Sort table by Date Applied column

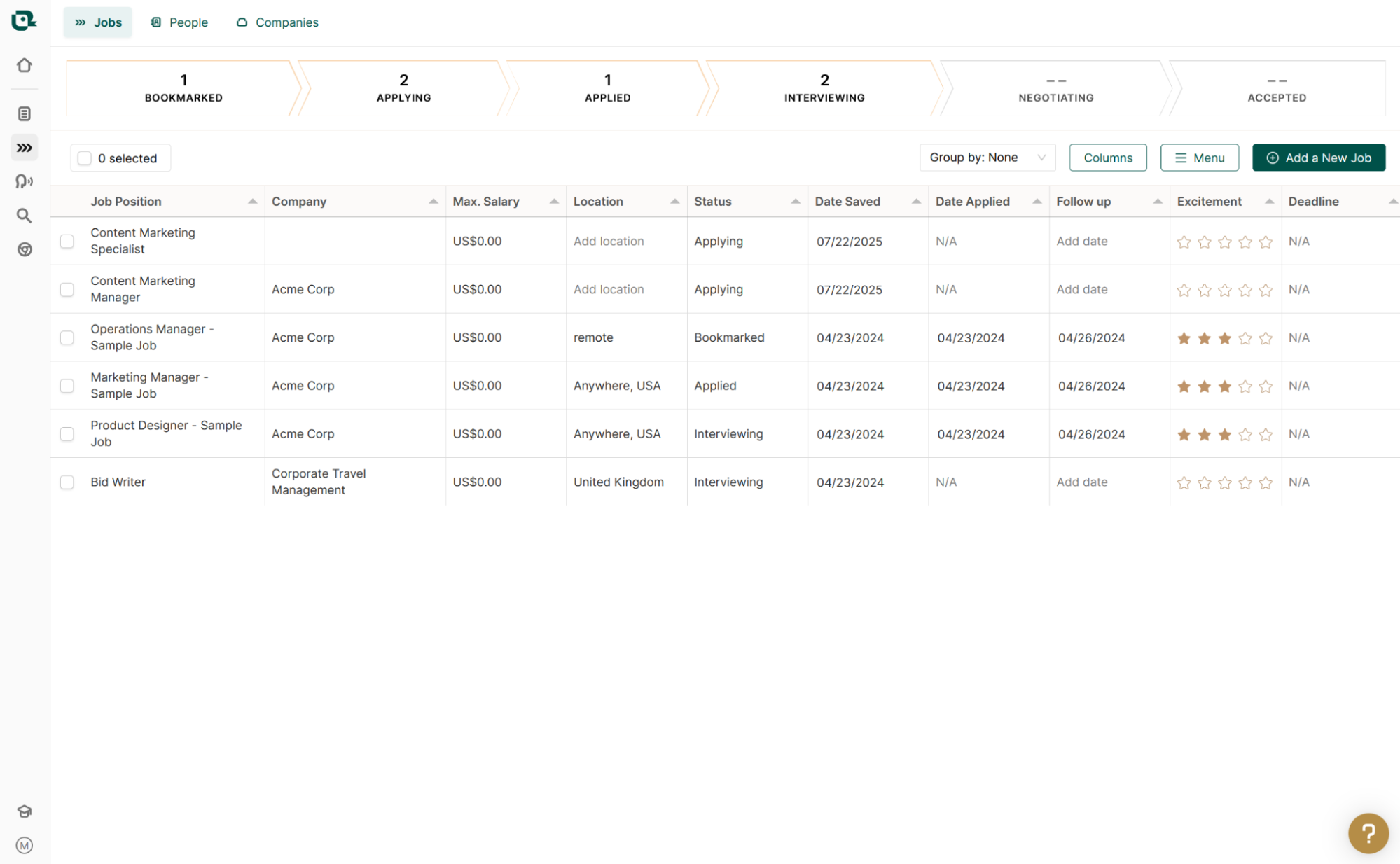1037,201
